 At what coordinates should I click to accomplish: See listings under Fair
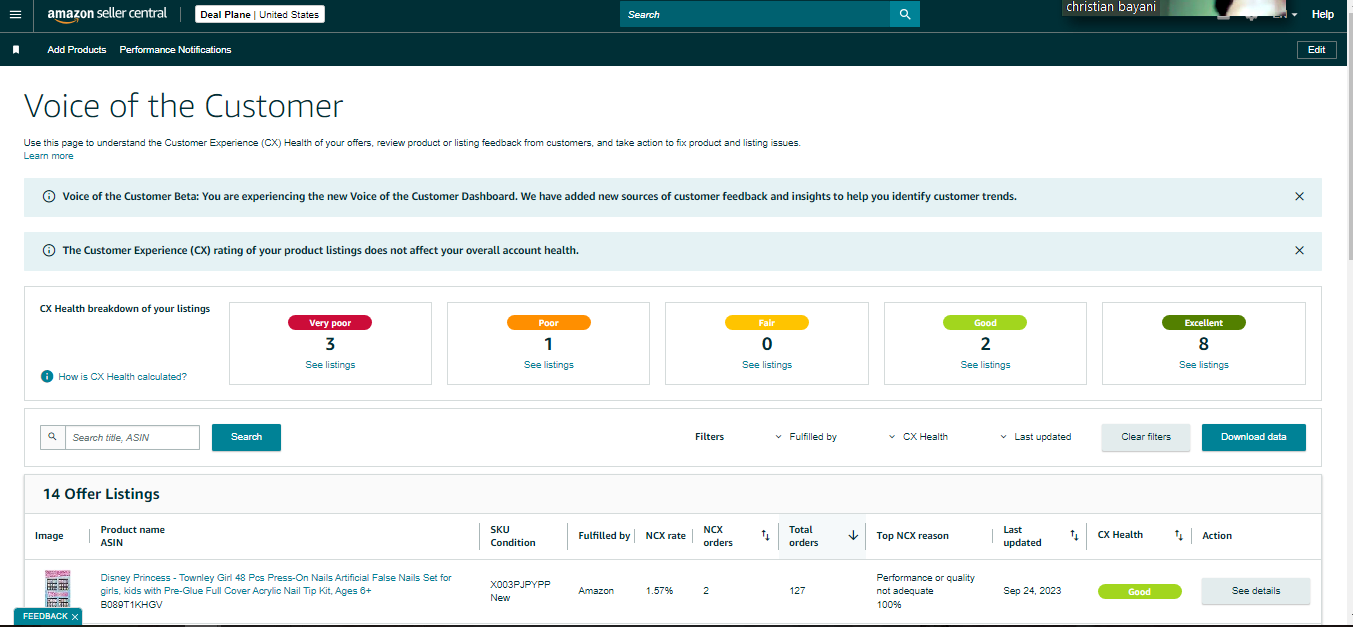(x=767, y=365)
